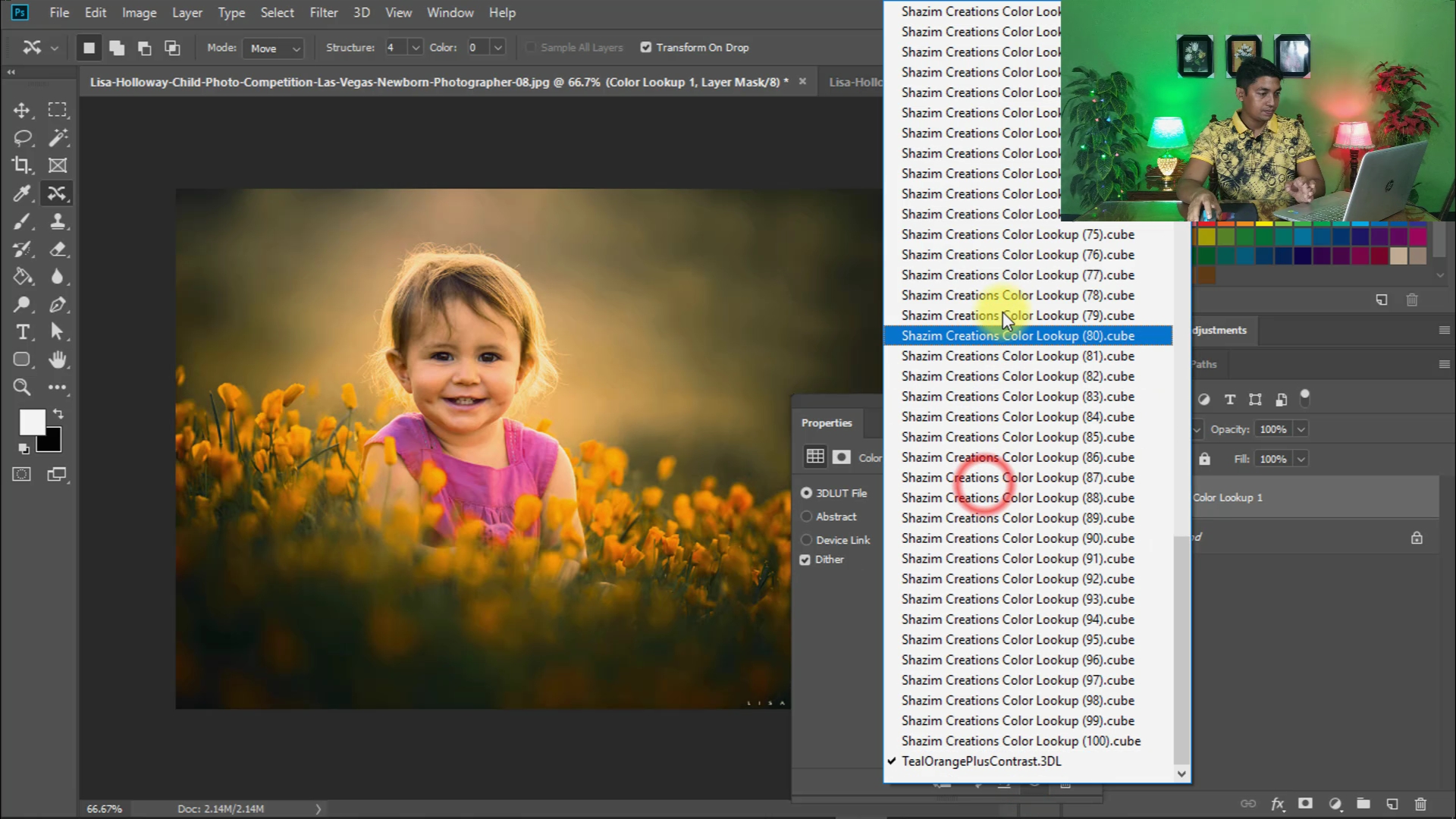
Task: Disable Transform On Drop
Action: (646, 47)
